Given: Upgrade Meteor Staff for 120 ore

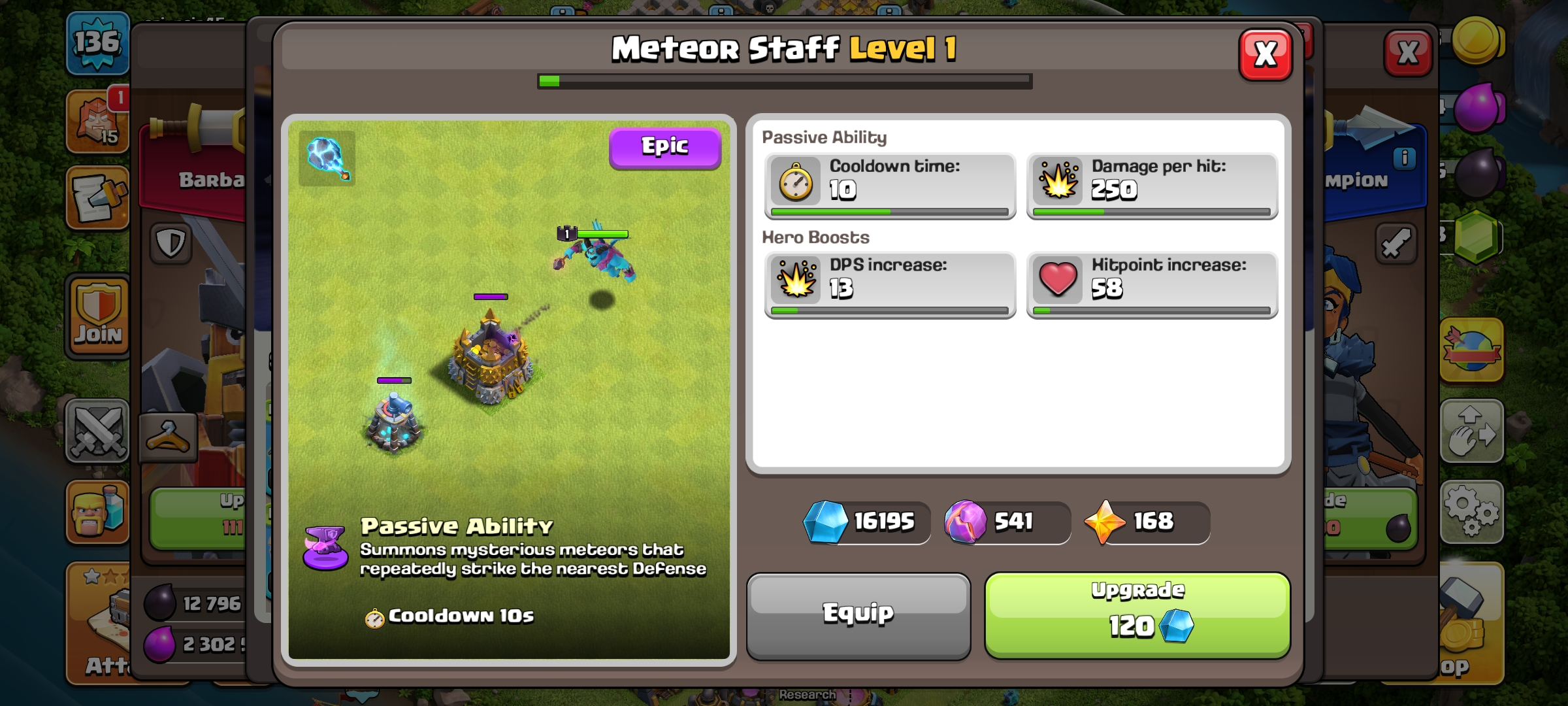Looking at the screenshot, I should 1137,615.
